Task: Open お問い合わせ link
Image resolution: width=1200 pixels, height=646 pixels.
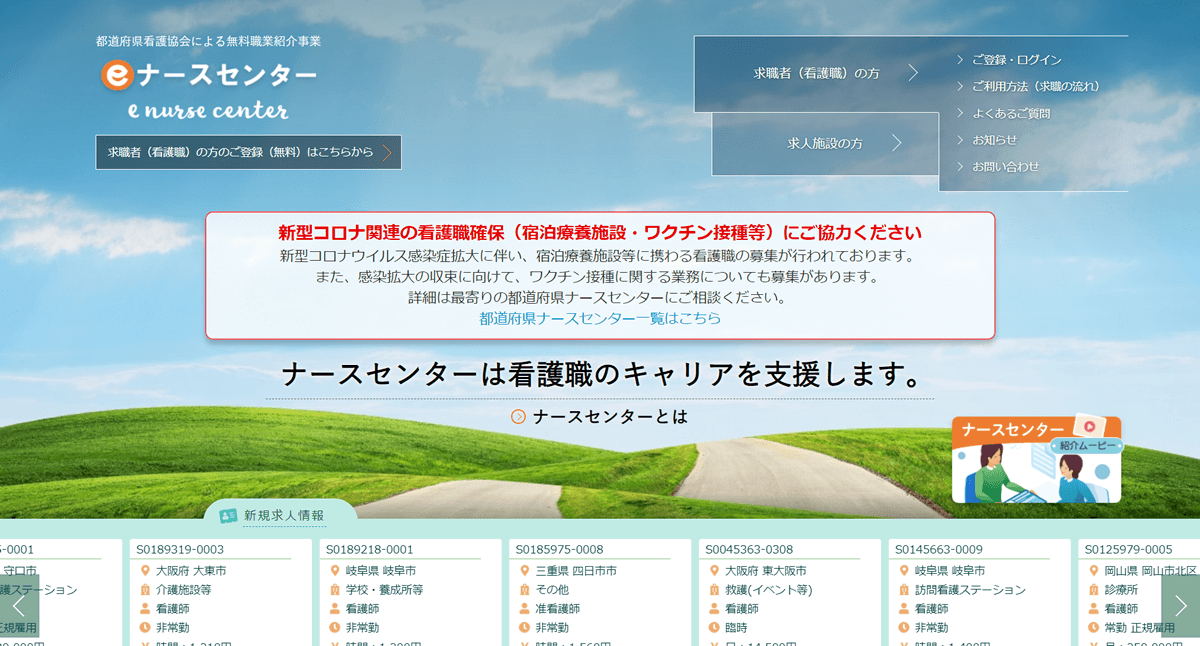Action: tap(1005, 167)
